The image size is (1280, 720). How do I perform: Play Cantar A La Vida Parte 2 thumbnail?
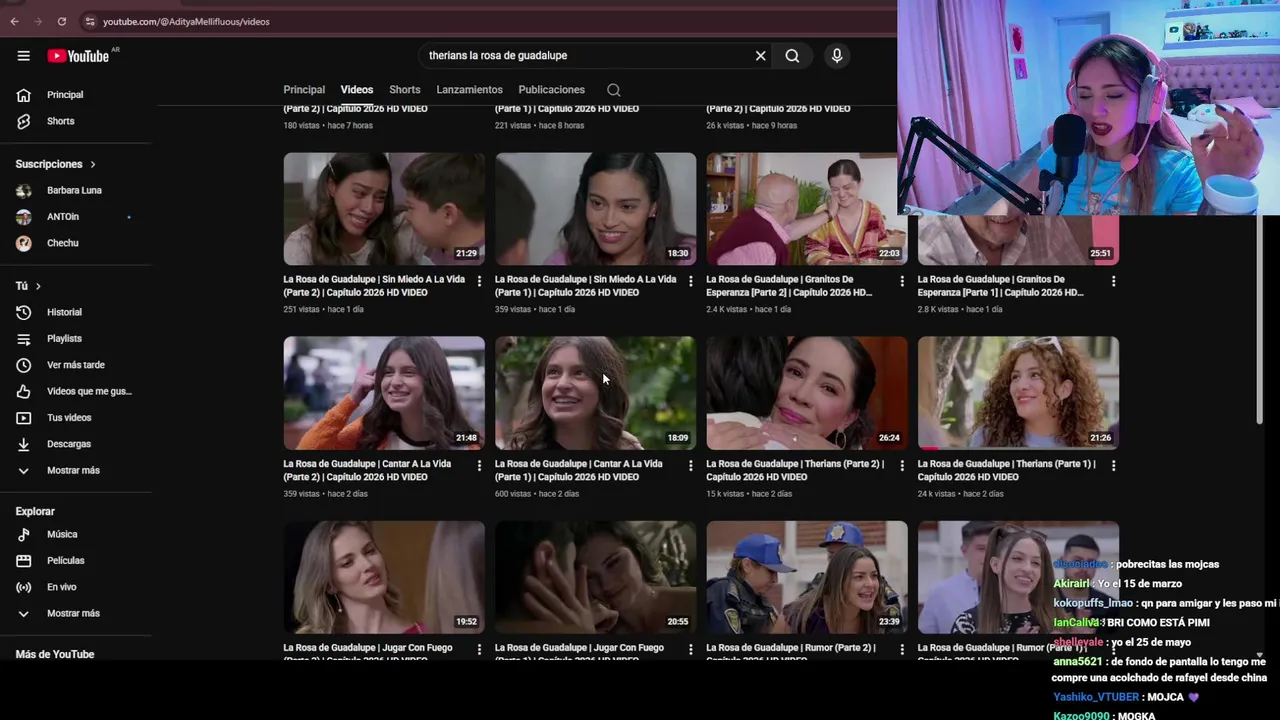pos(384,393)
